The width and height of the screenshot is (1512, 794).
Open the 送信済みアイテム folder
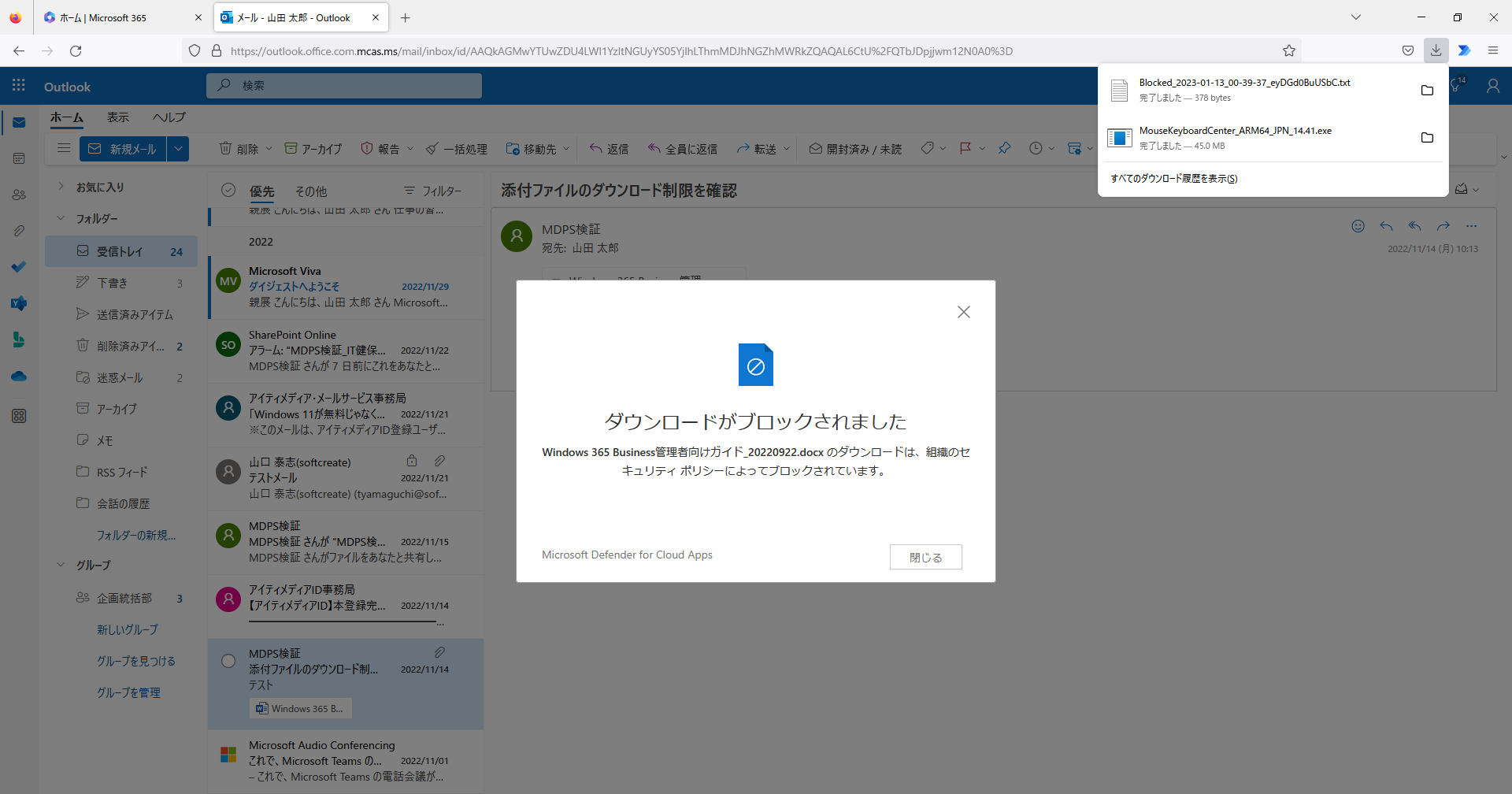tap(121, 314)
